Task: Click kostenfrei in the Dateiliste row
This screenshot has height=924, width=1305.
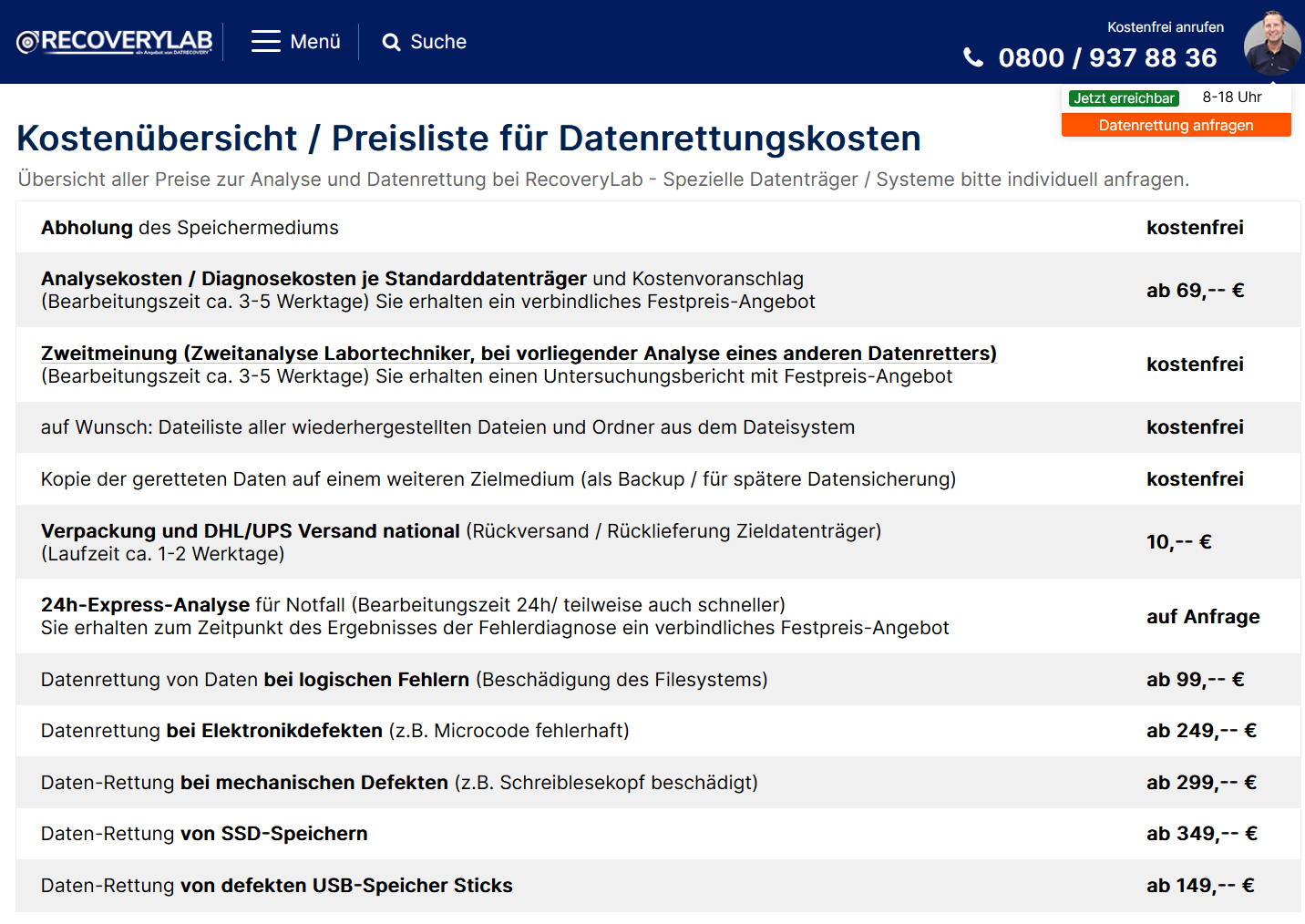Action: [x=1195, y=427]
